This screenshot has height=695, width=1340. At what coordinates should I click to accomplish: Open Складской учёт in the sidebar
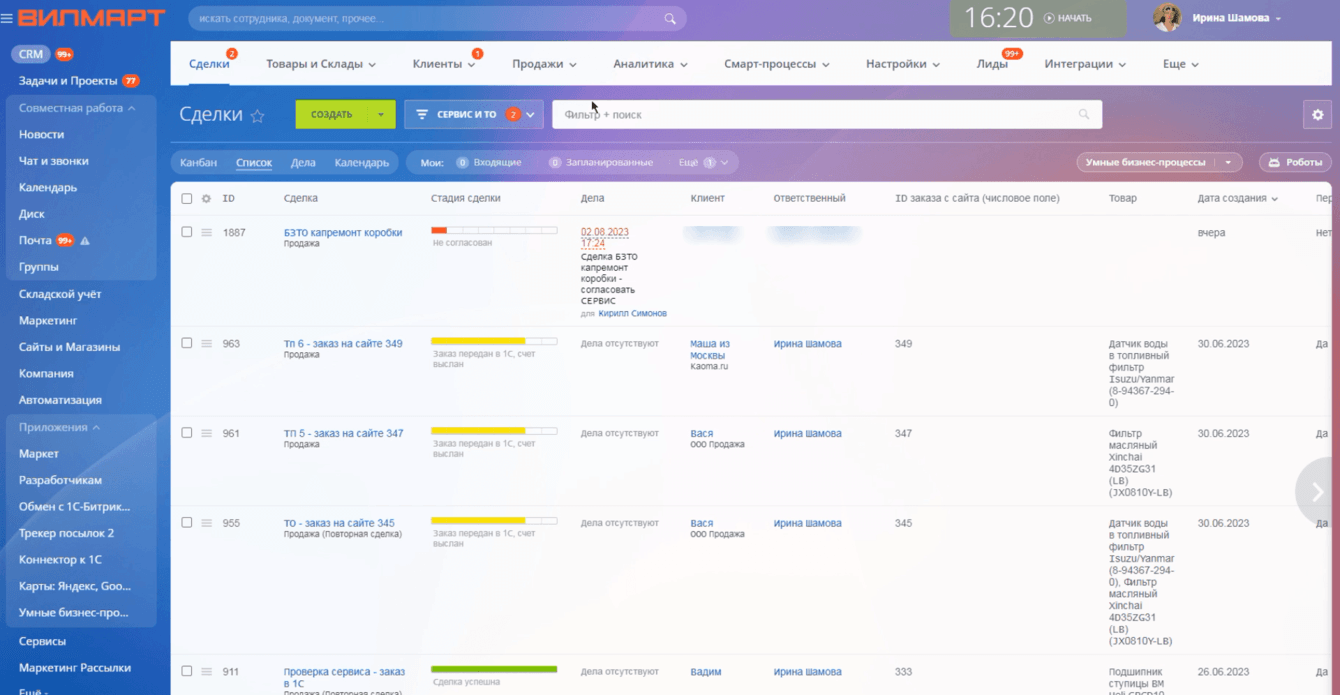pyautogui.click(x=60, y=294)
